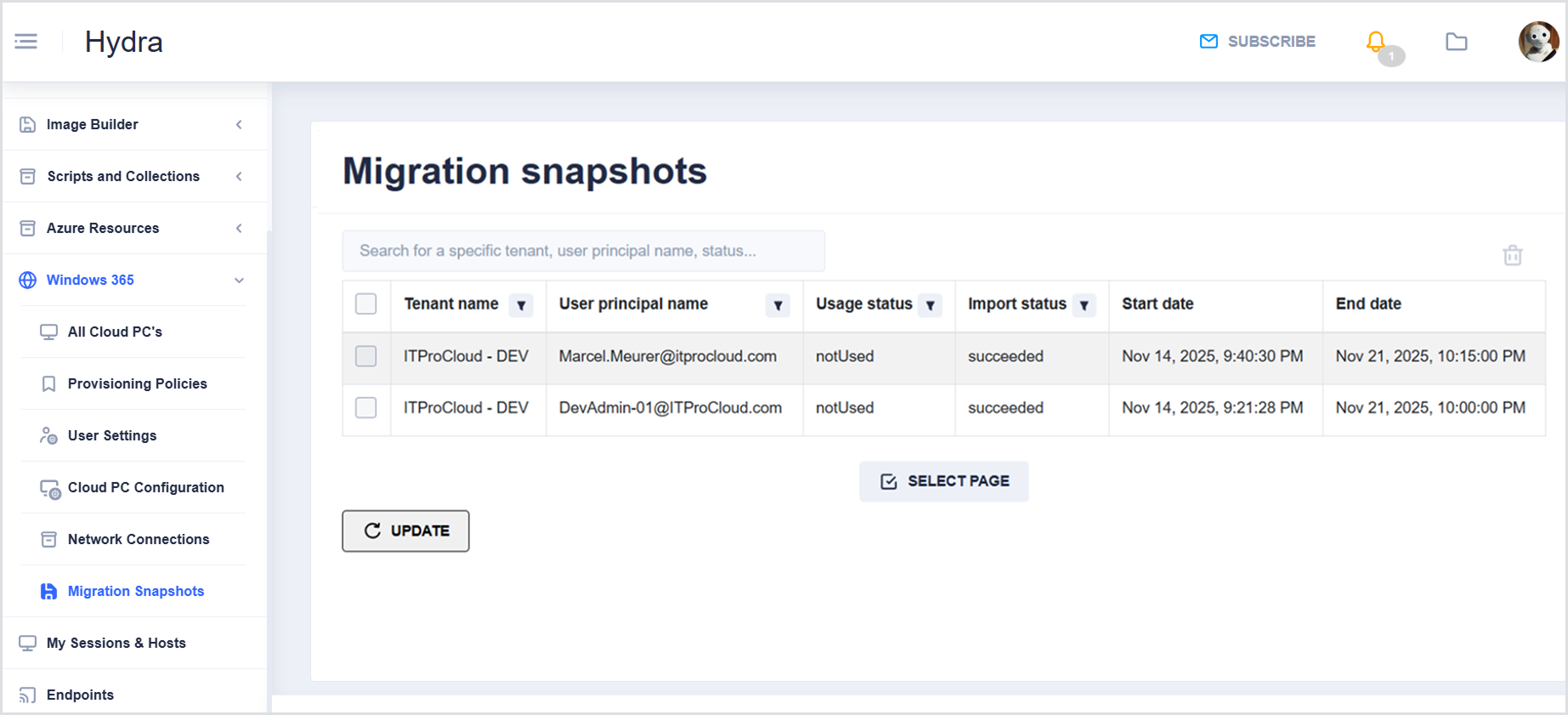Click the delete trash can icon
Screen dimensions: 1568x715
tap(1512, 255)
